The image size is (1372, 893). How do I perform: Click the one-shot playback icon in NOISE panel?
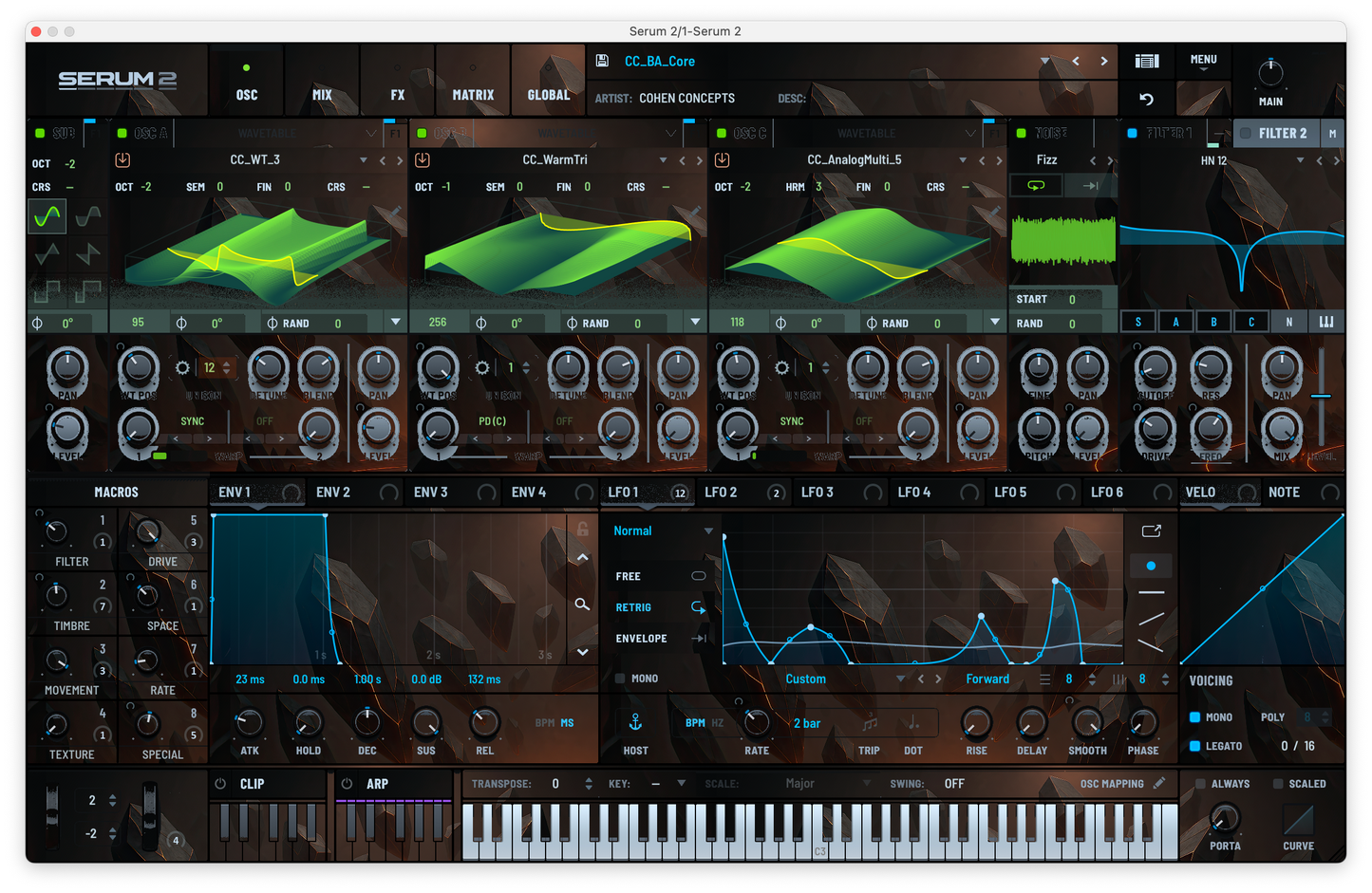1090,185
